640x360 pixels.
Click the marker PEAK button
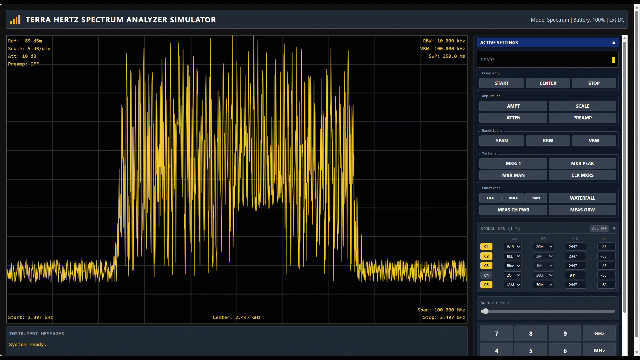pyautogui.click(x=582, y=164)
